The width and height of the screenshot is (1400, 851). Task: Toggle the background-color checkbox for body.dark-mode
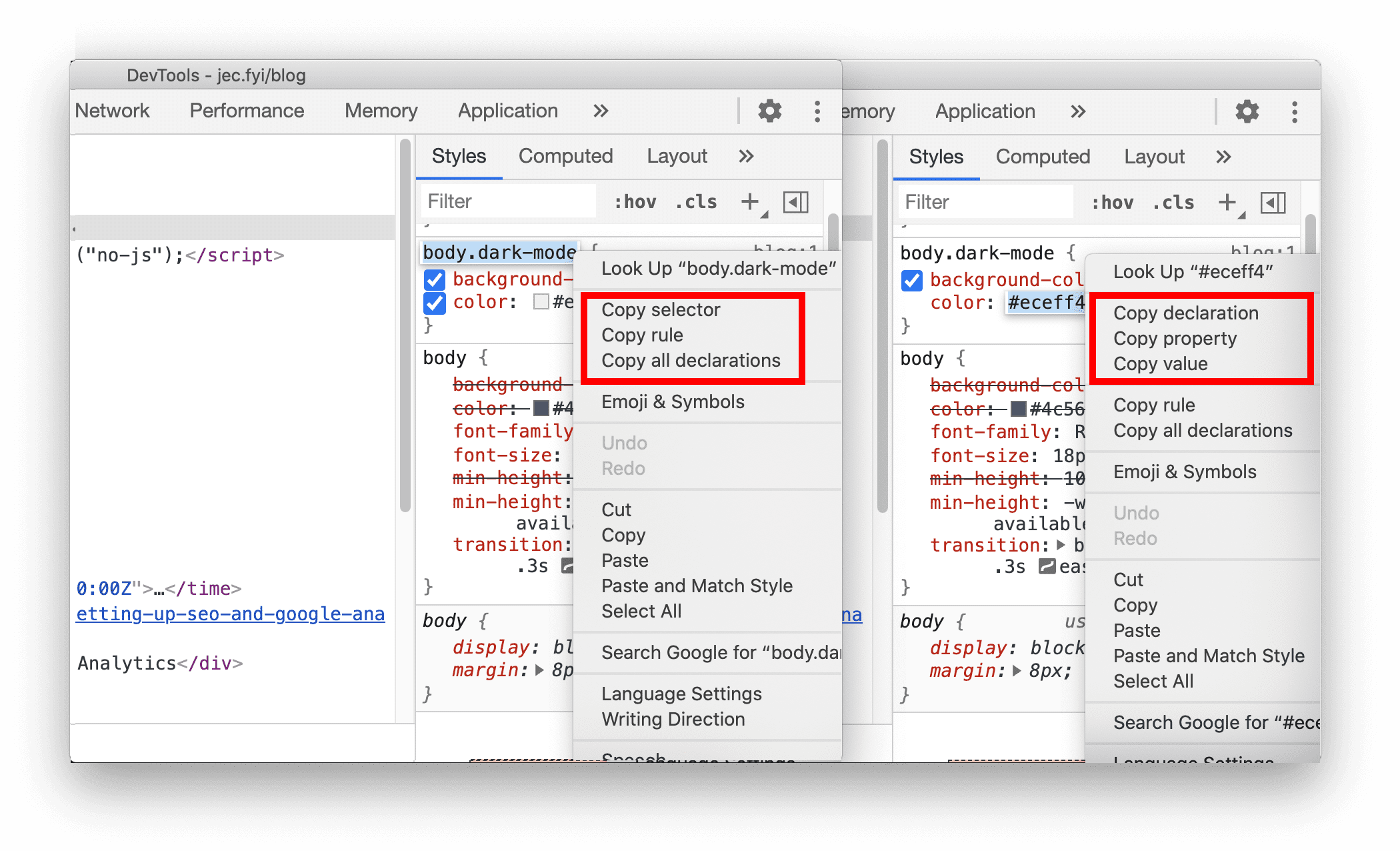click(432, 281)
